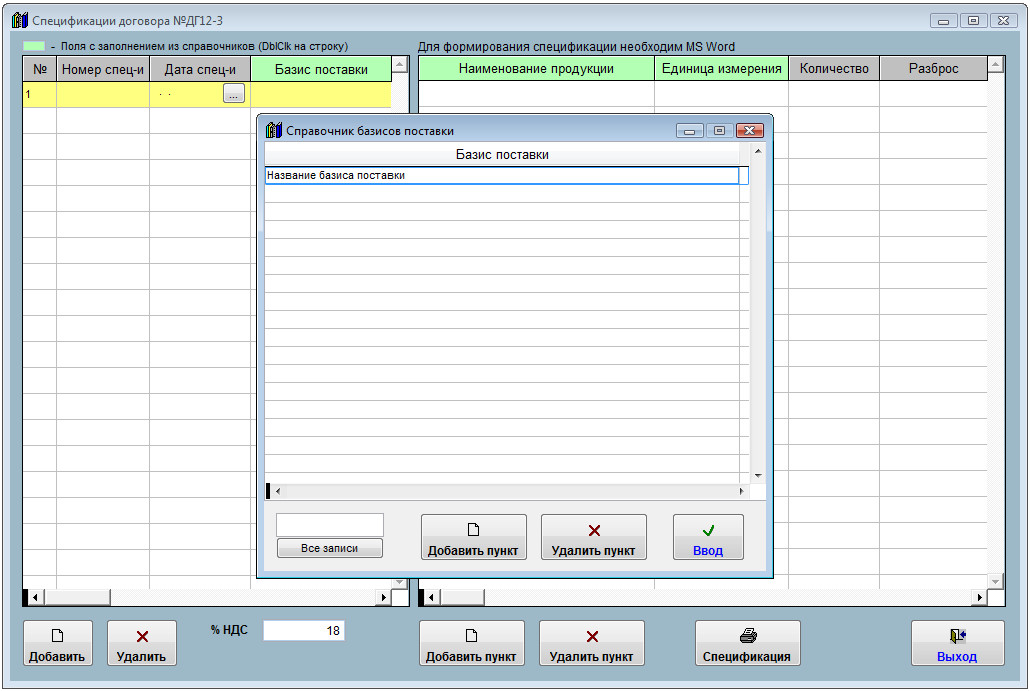
Task: Click Добавить button under specifications list
Action: [x=58, y=643]
